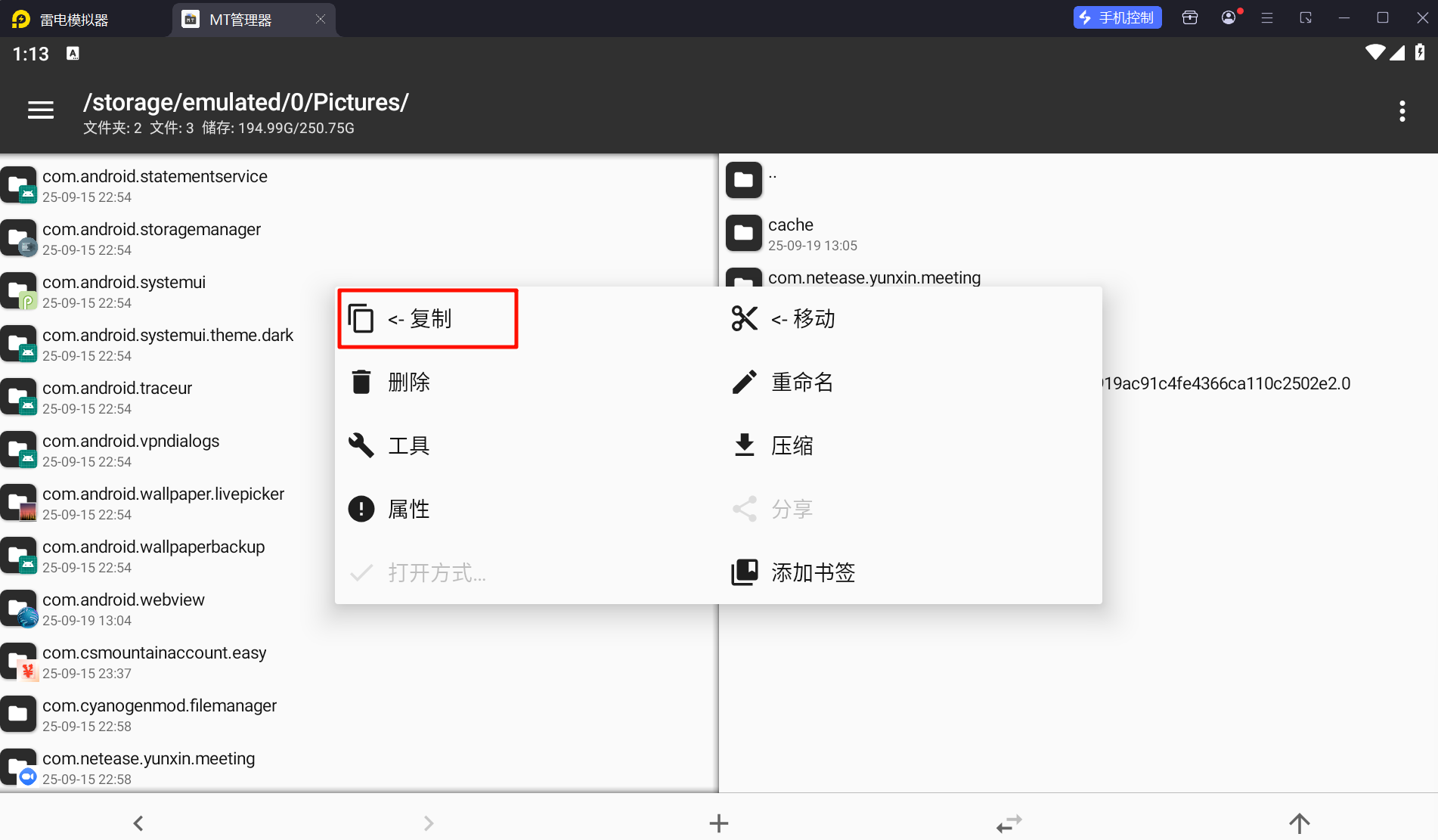Screen dimensions: 1438x840
Task: Tap the plus icon to create new
Action: (718, 823)
